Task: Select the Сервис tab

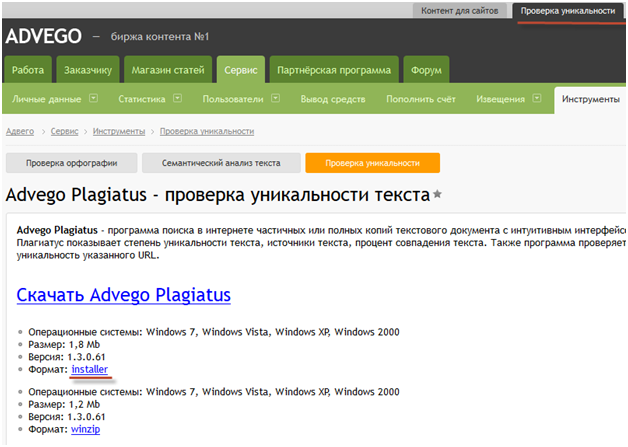Action: [x=241, y=70]
